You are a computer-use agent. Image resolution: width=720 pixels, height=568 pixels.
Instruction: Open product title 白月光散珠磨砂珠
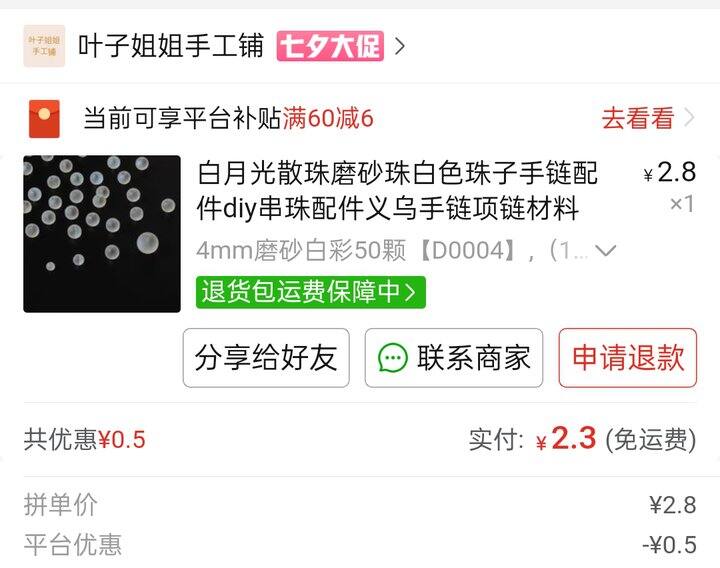pos(397,190)
